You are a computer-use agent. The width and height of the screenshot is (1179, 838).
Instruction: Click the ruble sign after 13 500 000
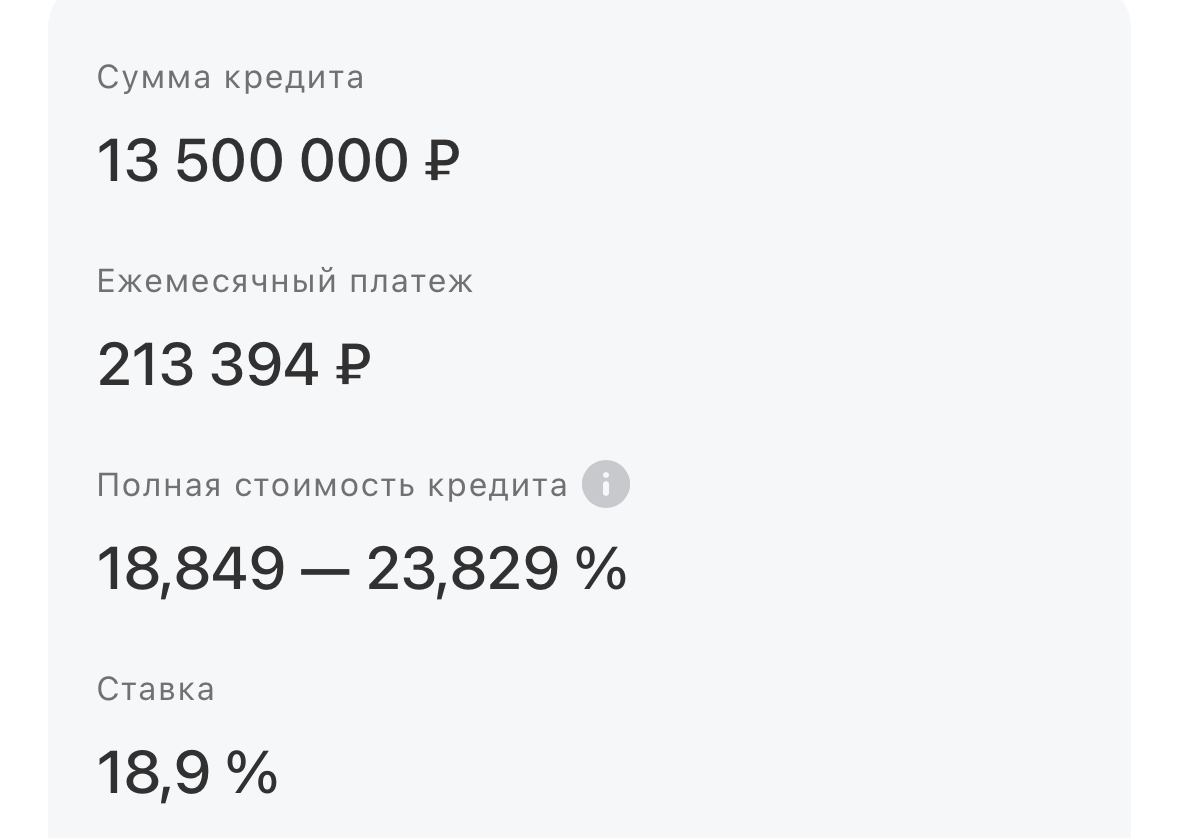(442, 161)
